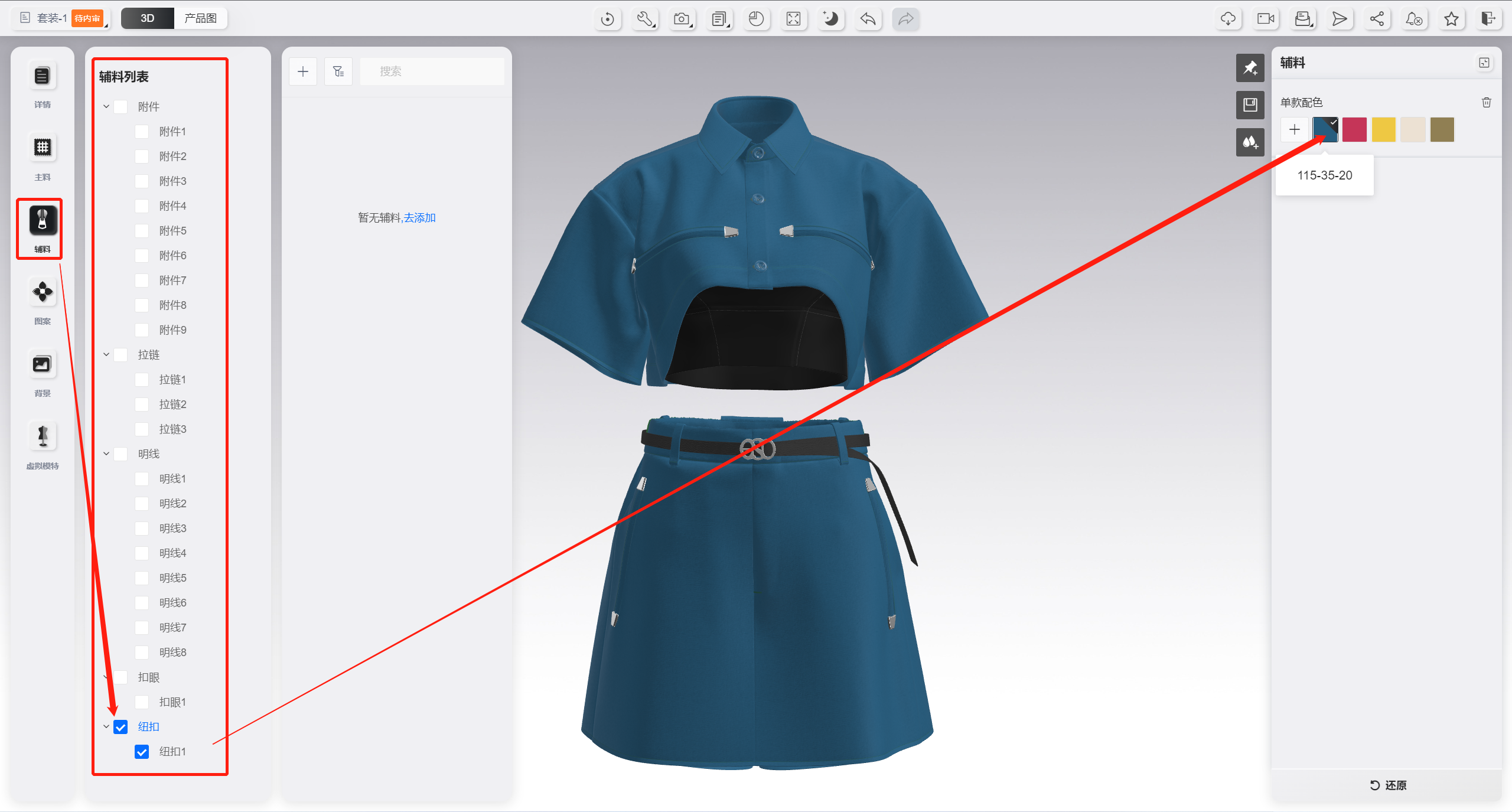The height and width of the screenshot is (812, 1512).
Task: Switch to the 3D view tab
Action: pos(148,18)
